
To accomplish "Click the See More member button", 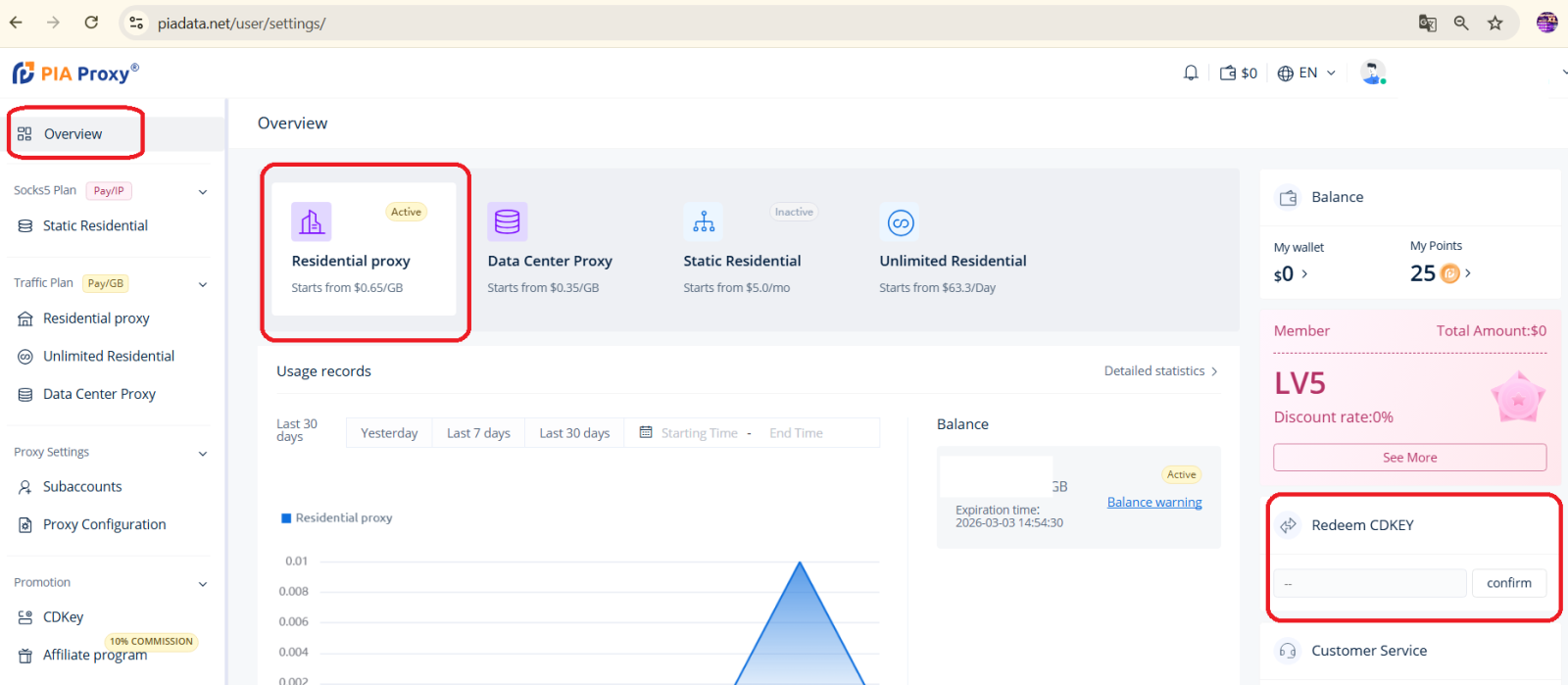I will [x=1409, y=458].
